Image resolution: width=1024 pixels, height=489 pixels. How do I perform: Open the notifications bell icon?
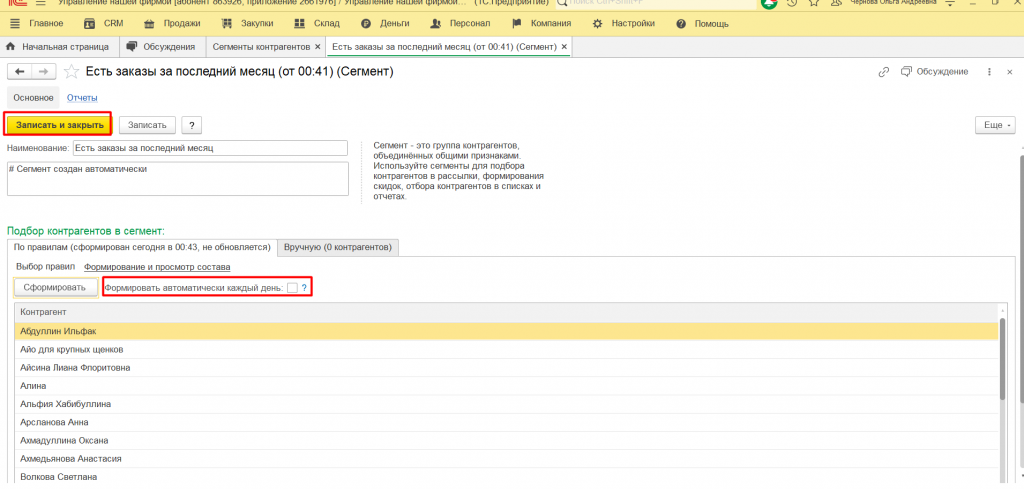point(768,3)
